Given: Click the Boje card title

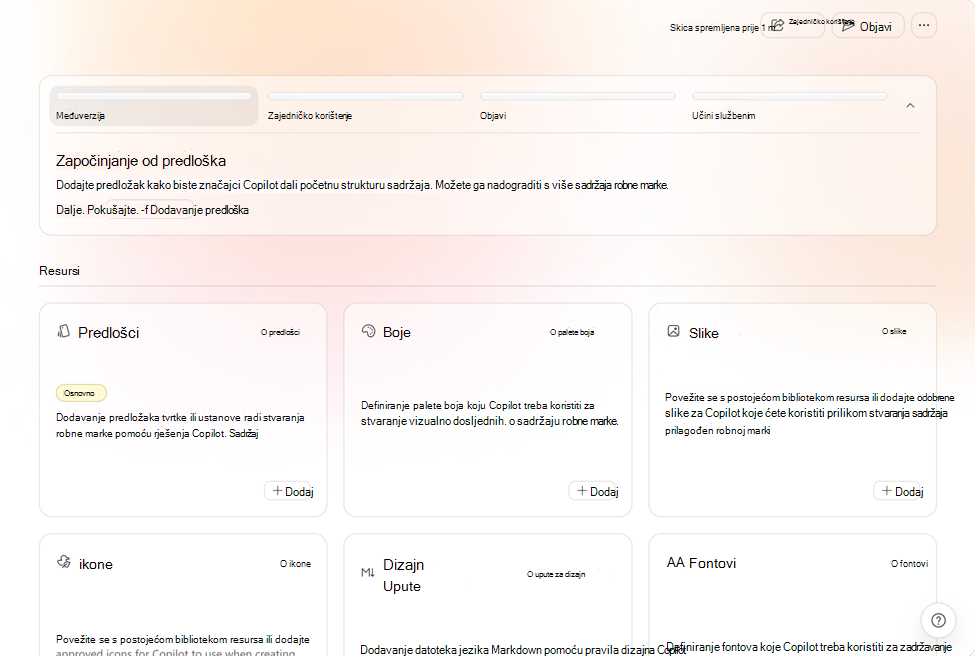Looking at the screenshot, I should pos(397,332).
